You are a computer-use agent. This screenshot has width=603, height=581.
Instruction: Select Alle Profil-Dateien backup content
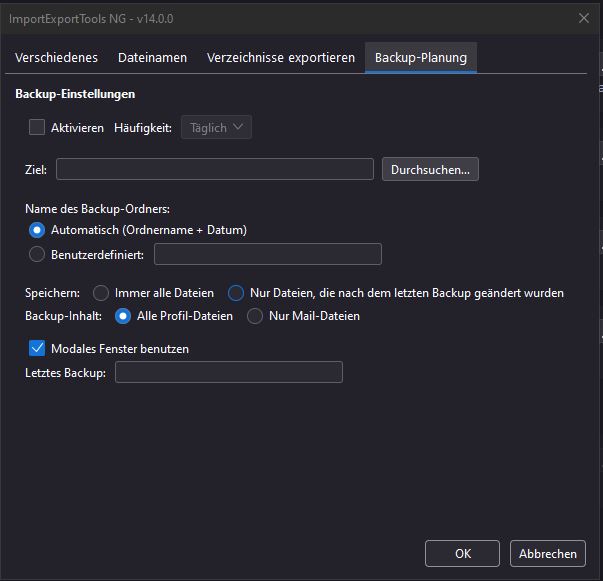click(x=123, y=316)
